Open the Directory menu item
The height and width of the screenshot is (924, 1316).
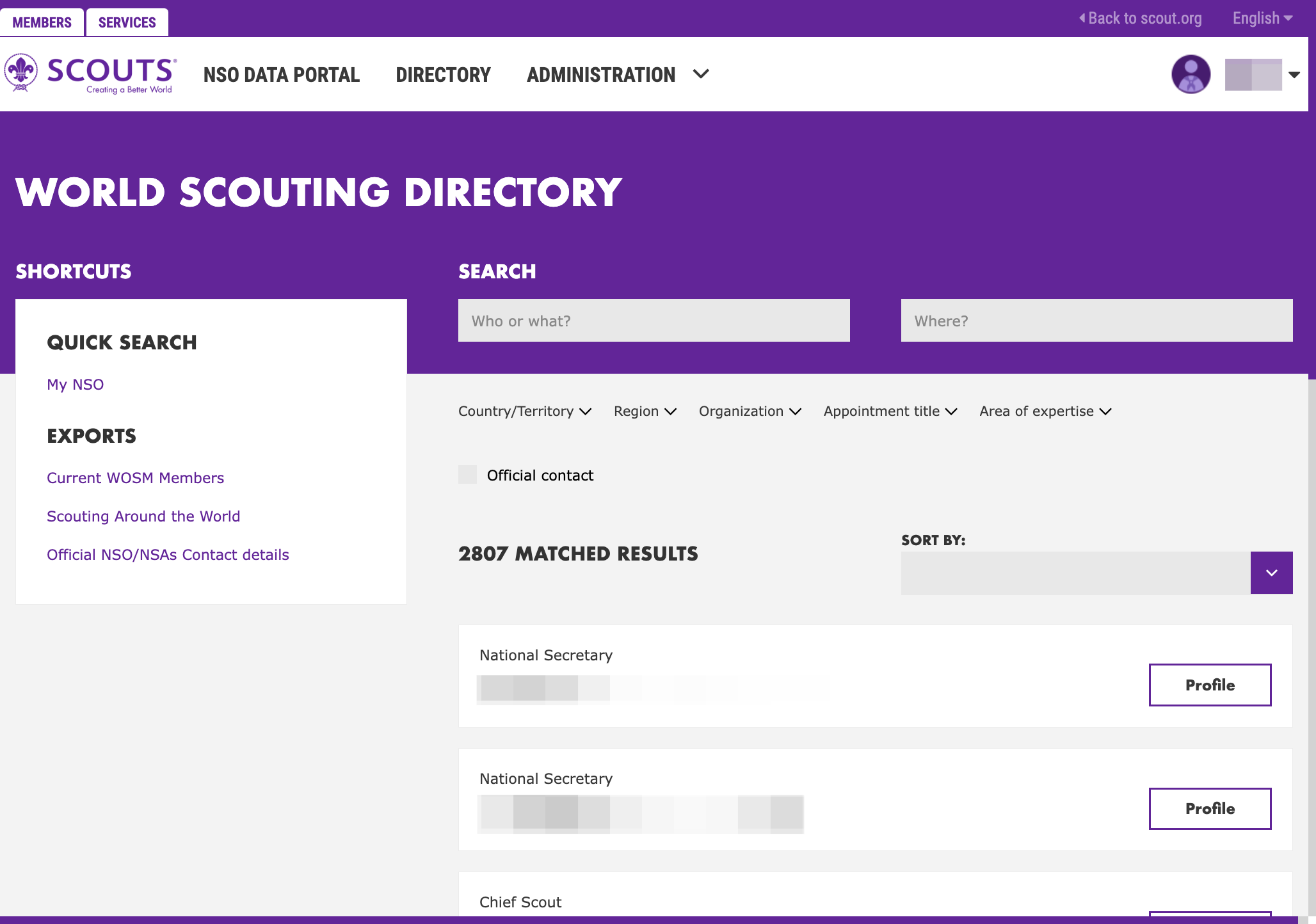pyautogui.click(x=443, y=75)
